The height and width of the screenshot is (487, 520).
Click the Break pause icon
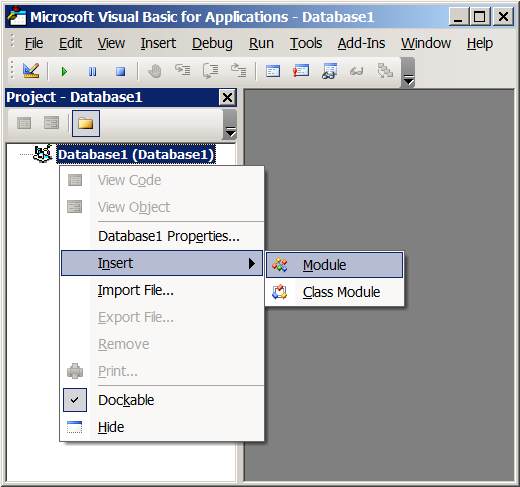pyautogui.click(x=92, y=71)
